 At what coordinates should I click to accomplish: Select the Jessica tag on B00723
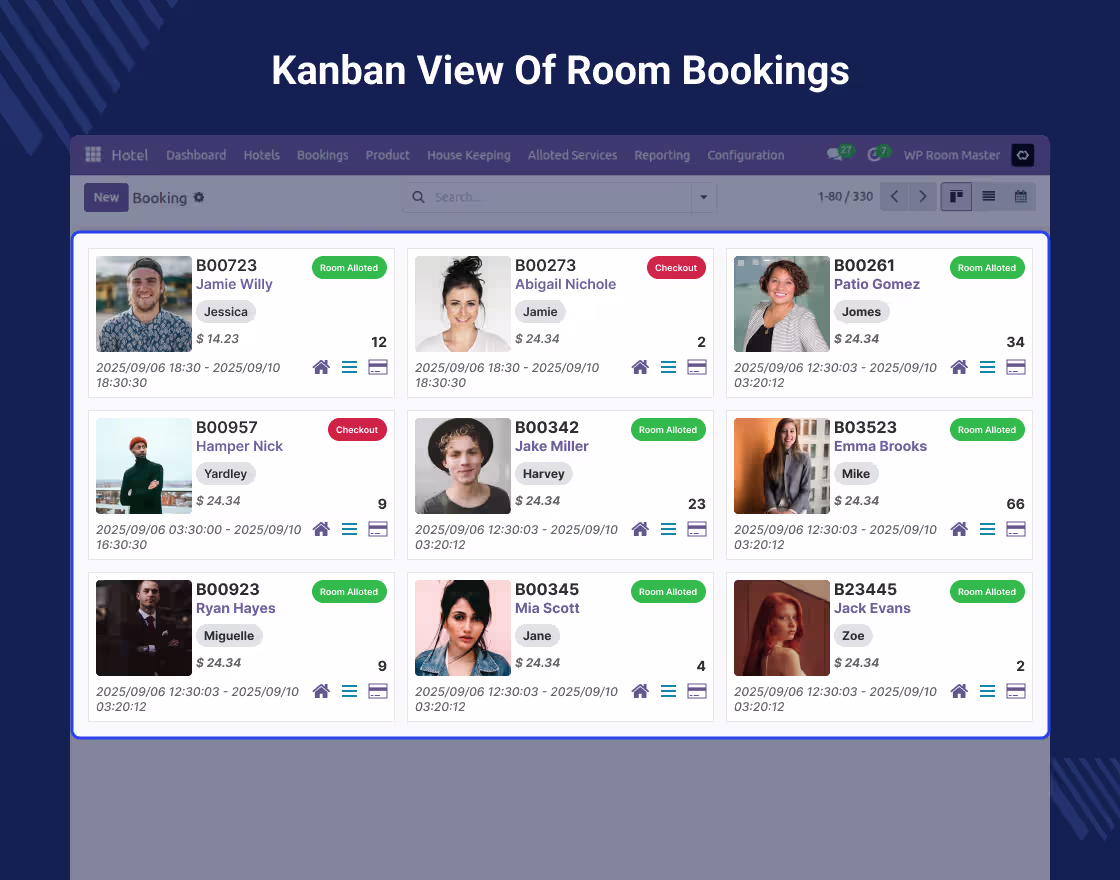tap(226, 311)
